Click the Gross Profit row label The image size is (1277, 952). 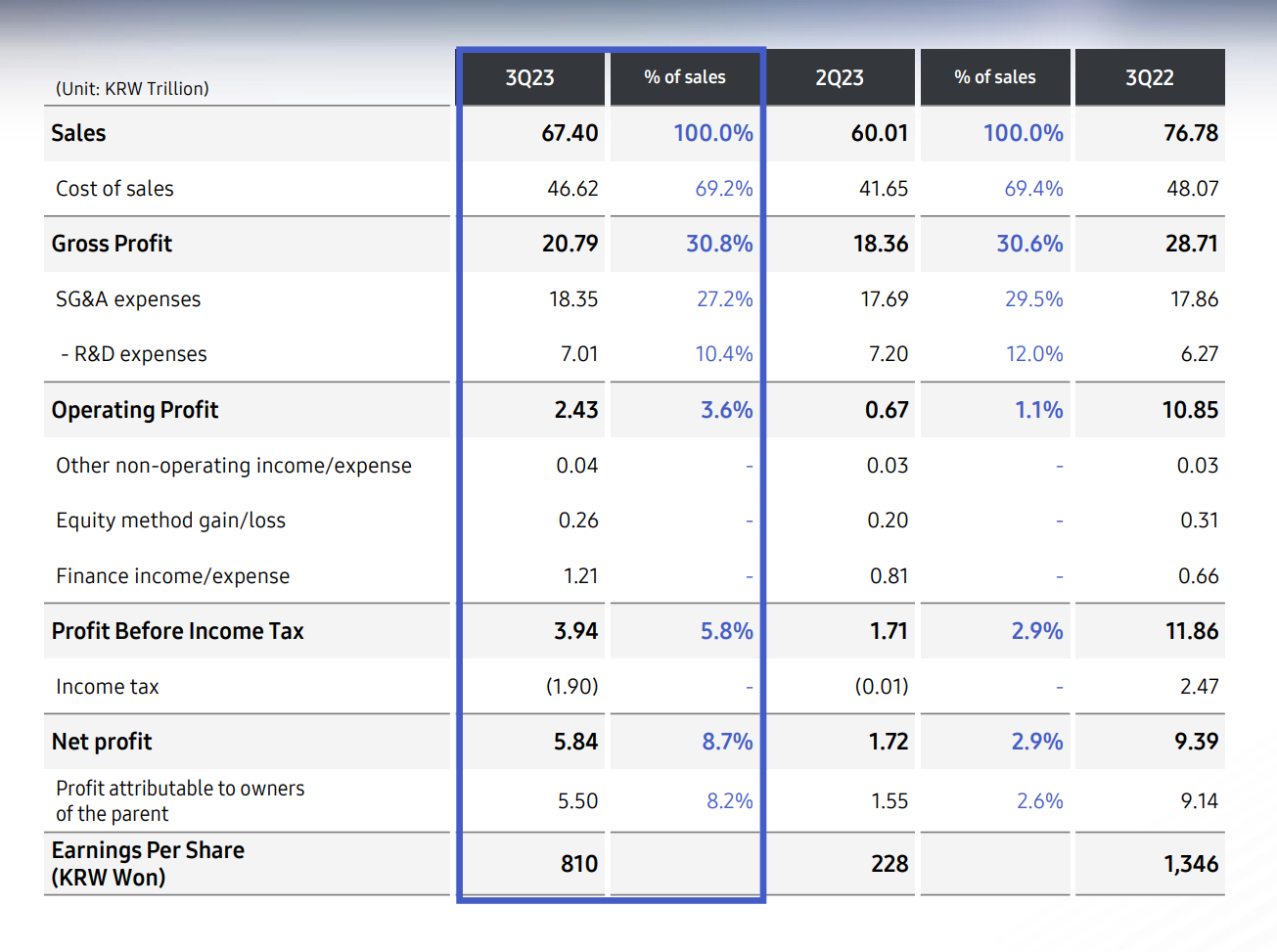coord(112,244)
